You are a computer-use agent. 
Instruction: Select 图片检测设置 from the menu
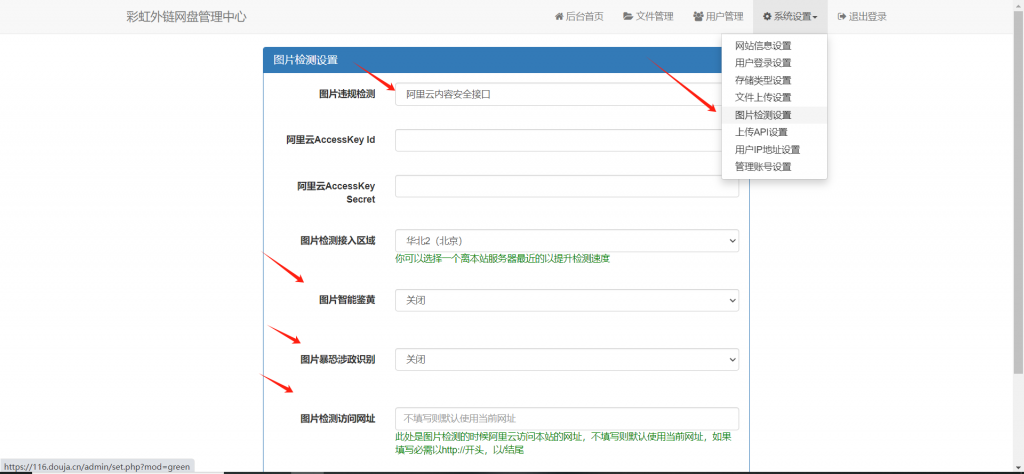(774, 115)
